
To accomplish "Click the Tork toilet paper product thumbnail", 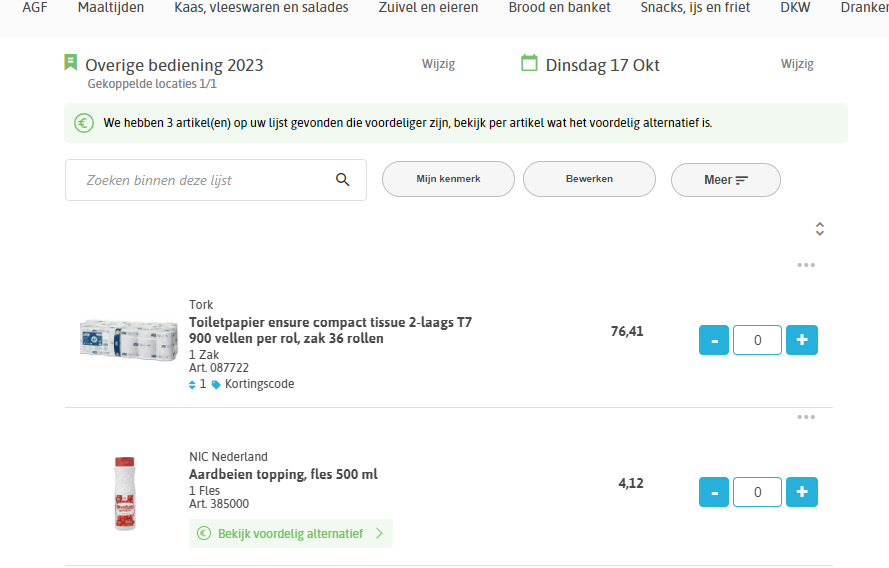I will click(129, 340).
